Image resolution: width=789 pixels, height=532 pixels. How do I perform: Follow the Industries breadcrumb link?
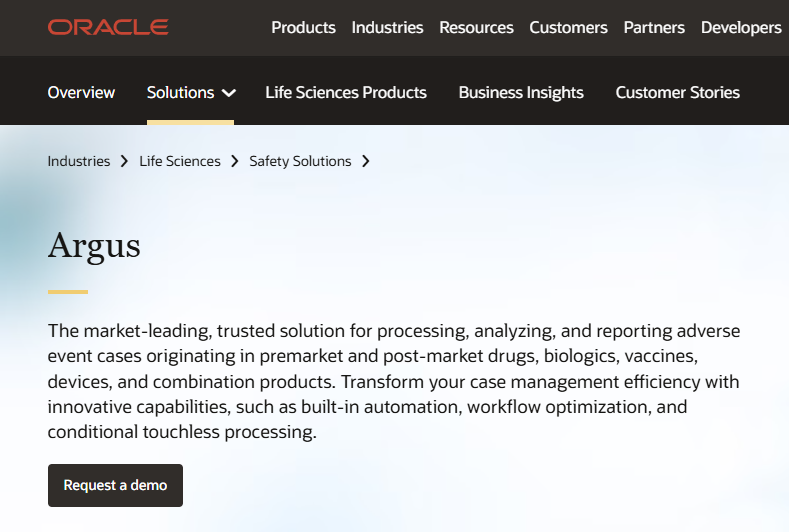(79, 160)
